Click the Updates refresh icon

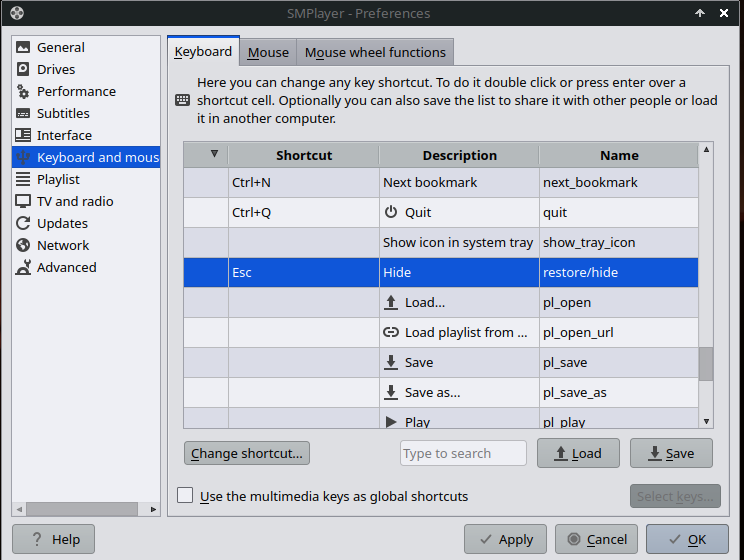click(x=23, y=223)
